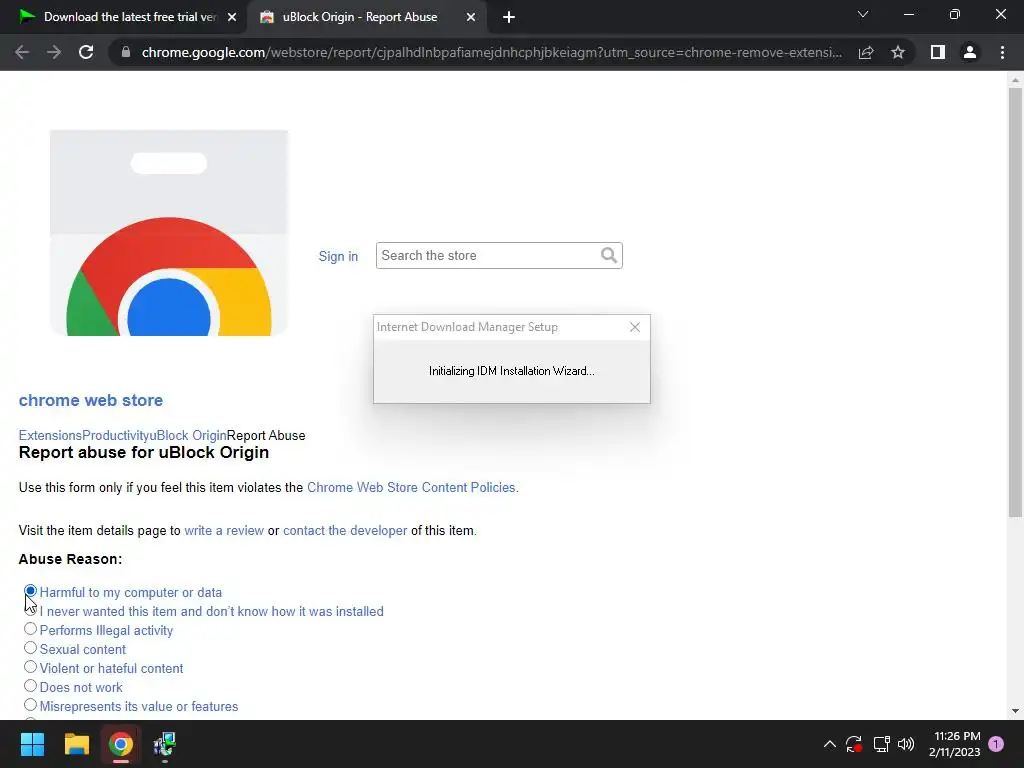Image resolution: width=1024 pixels, height=768 pixels.
Task: Bookmark this tab with the star icon
Action: click(898, 52)
